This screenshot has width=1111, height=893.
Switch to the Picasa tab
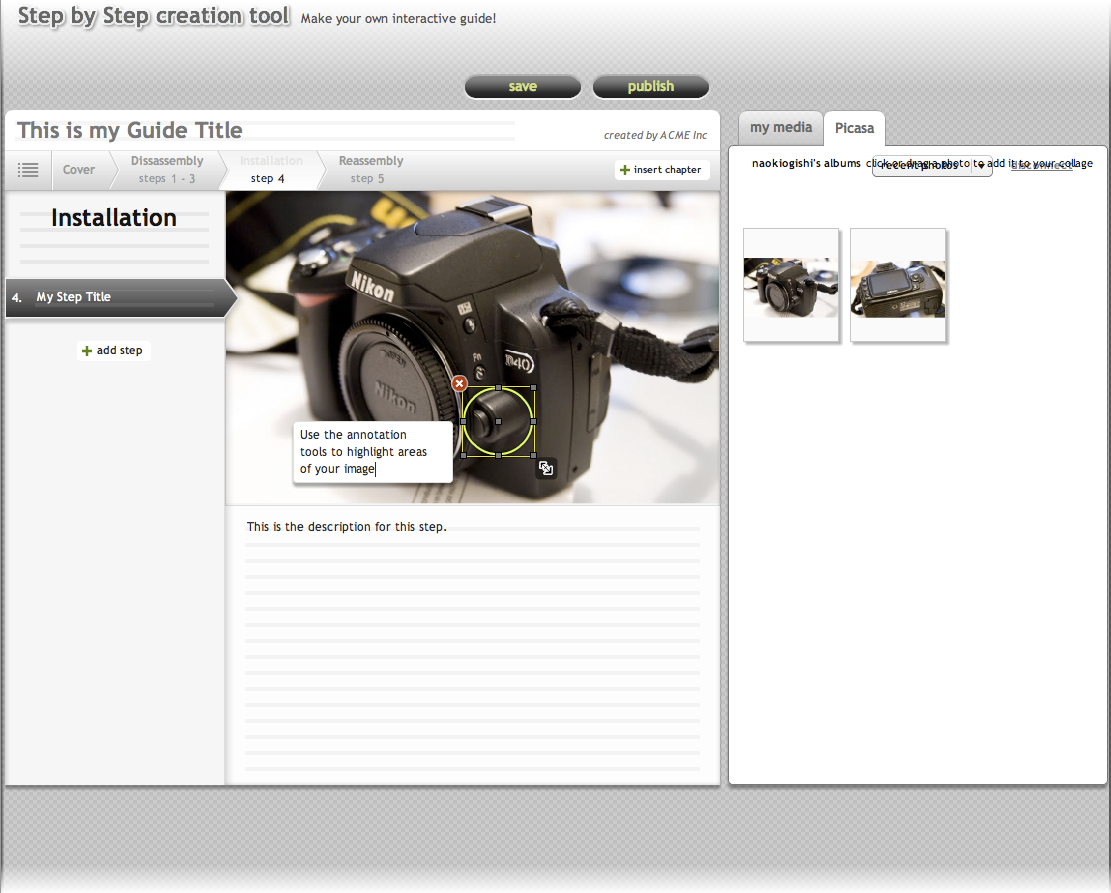(x=855, y=128)
